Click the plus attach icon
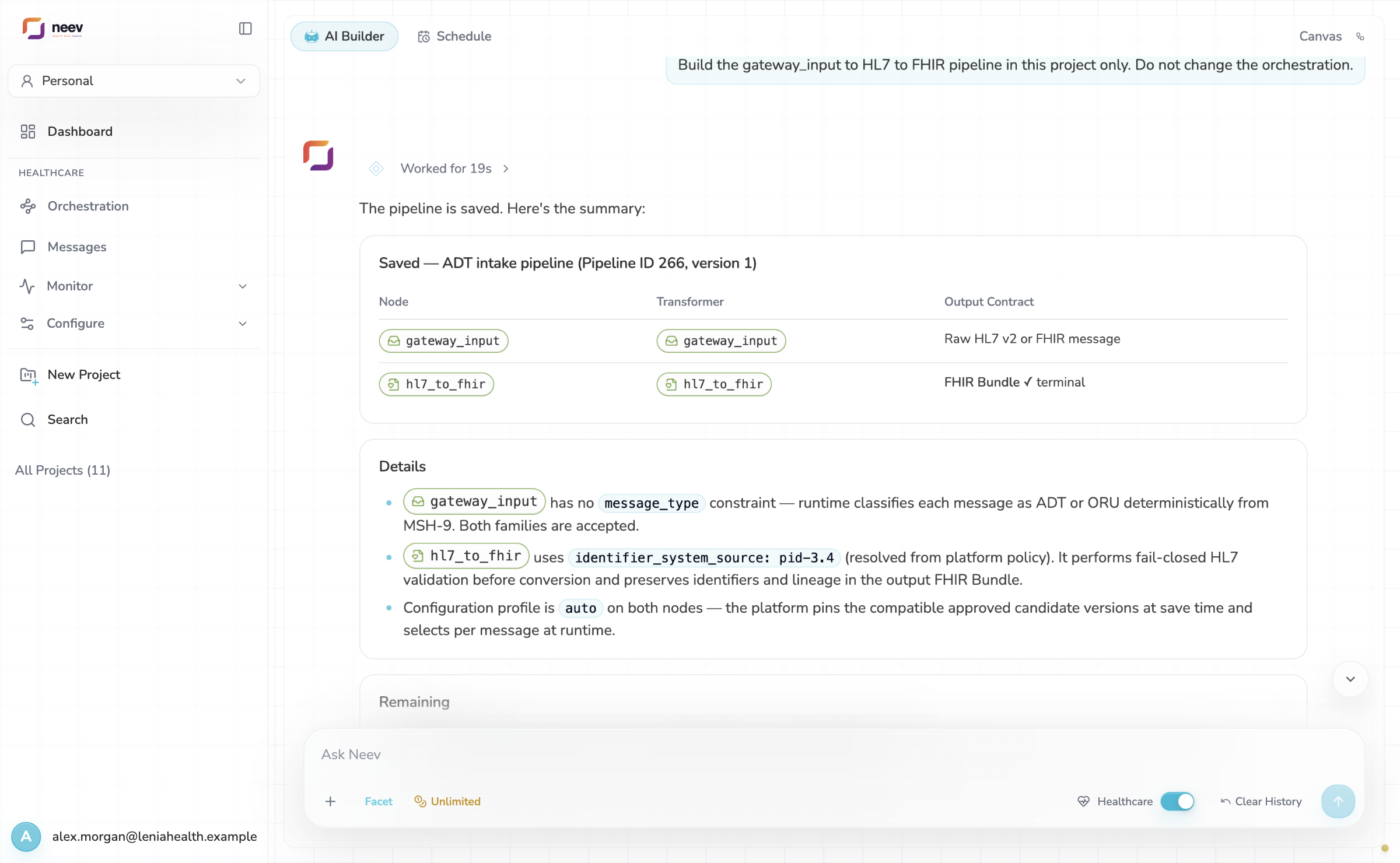This screenshot has width=1400, height=863. (330, 802)
